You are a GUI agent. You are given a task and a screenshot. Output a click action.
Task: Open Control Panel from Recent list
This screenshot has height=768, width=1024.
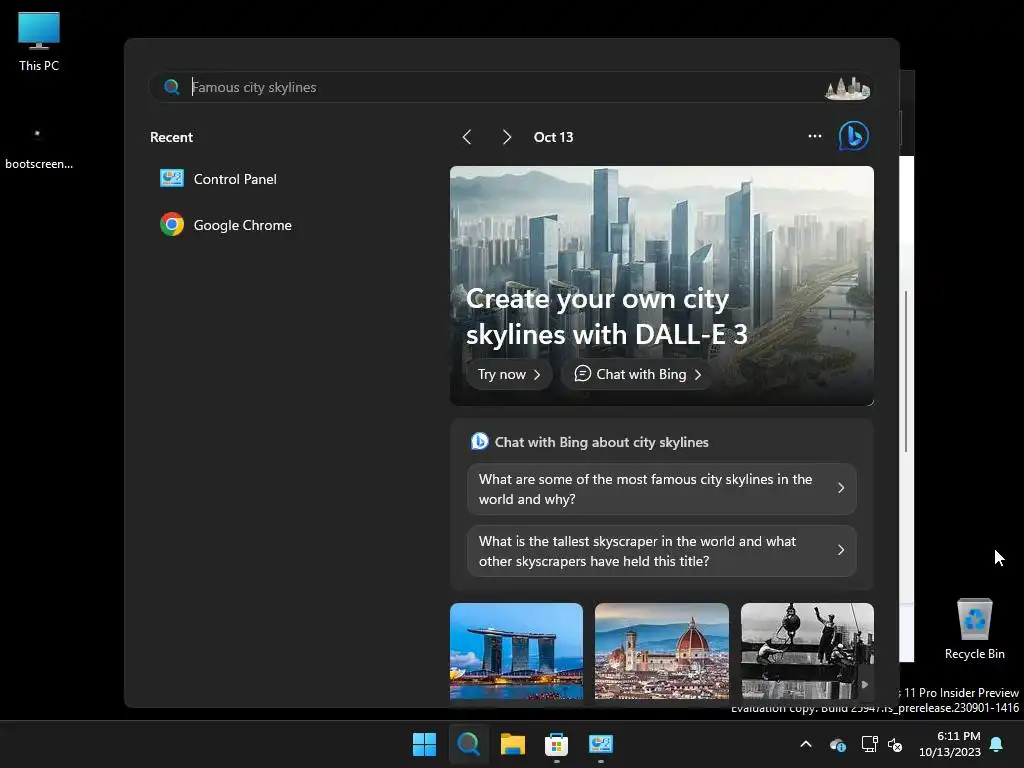[x=219, y=179]
